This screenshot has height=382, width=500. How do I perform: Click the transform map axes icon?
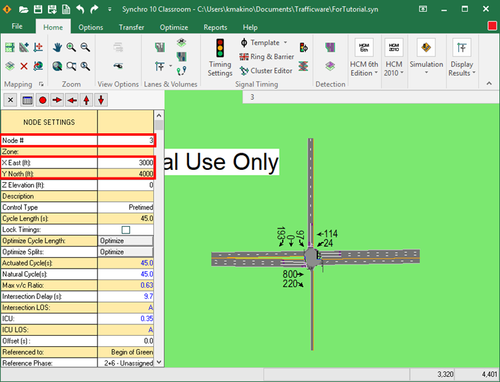(38, 48)
